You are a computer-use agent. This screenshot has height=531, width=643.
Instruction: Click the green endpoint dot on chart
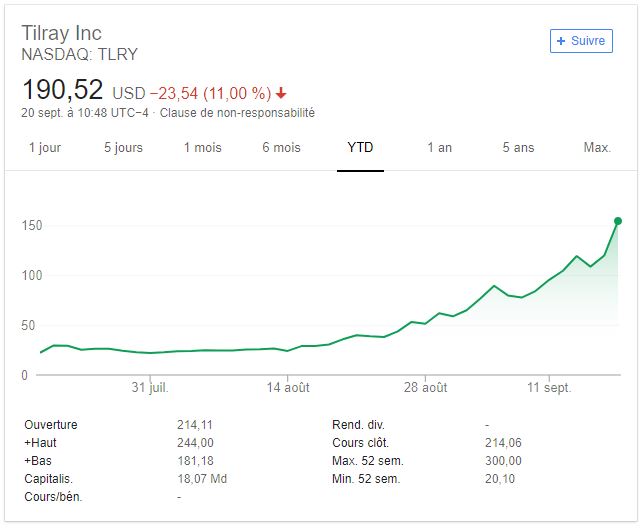[x=618, y=221]
